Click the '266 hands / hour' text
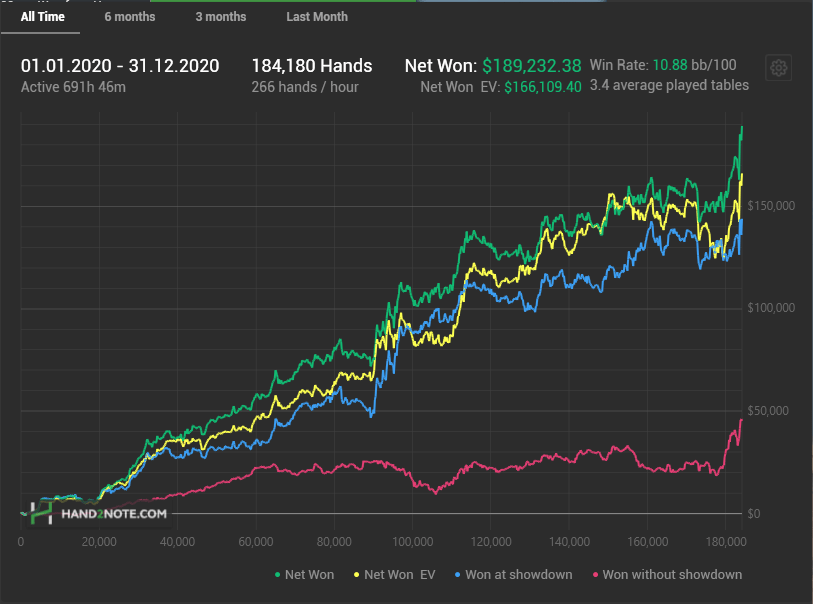Viewport: 813px width, 604px height. [305, 87]
